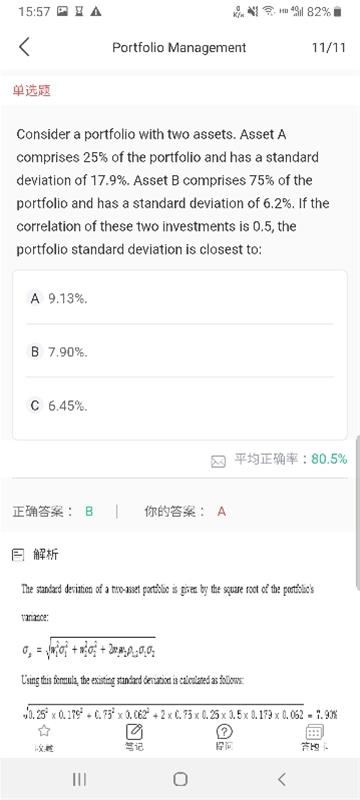
Task: Tap the 解析 document icon
Action: point(18,554)
